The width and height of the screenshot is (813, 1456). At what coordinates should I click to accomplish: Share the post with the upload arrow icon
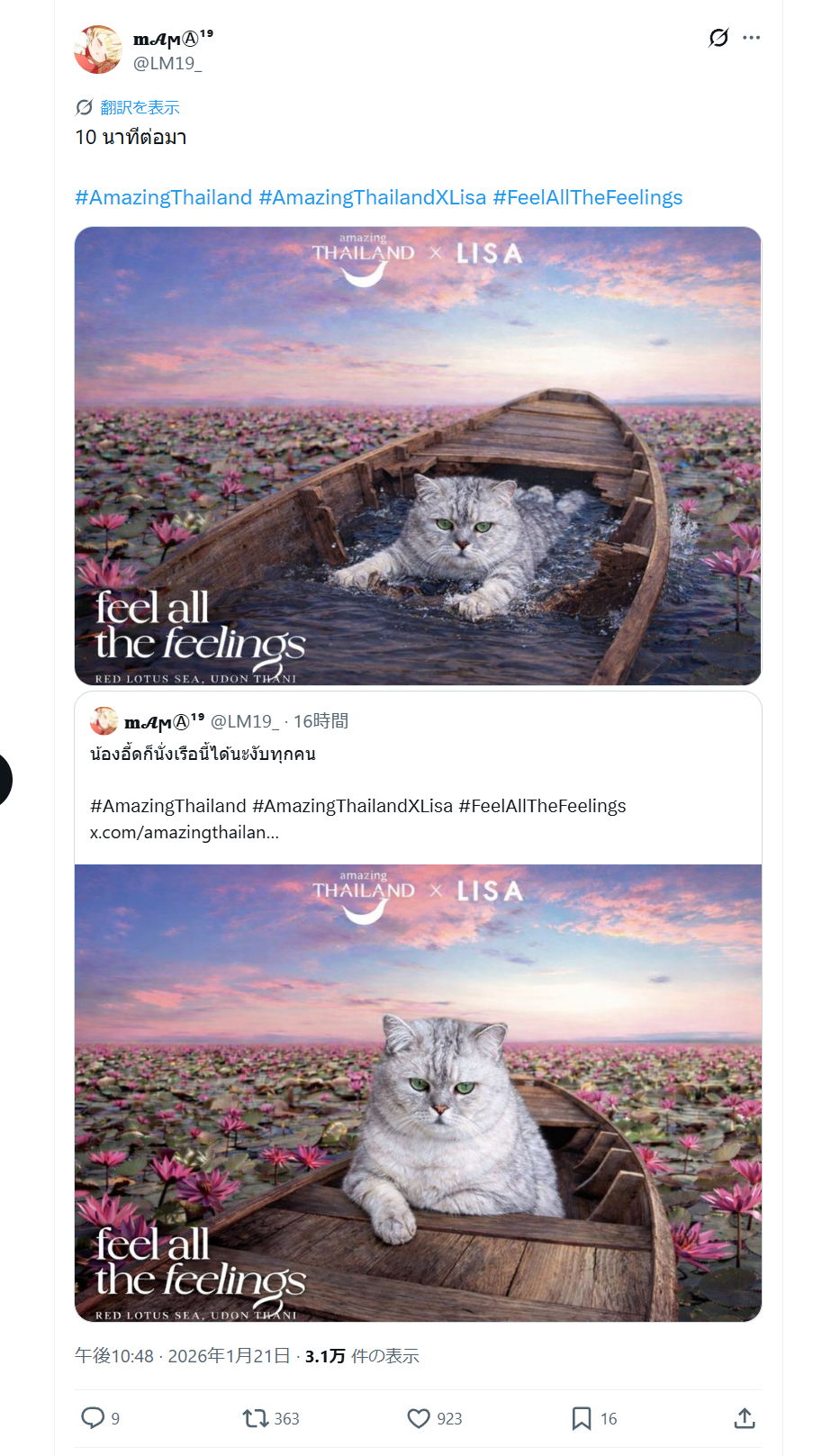745,1418
